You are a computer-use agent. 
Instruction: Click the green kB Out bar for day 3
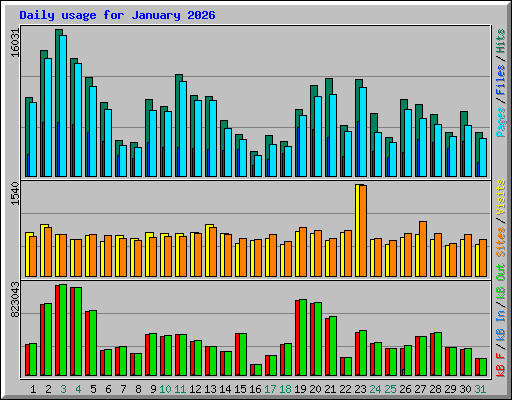[x=63, y=330]
